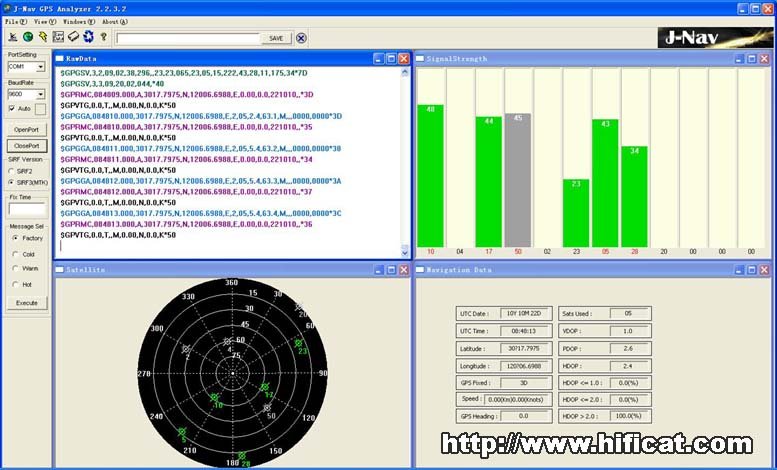Click the yellow question mark help icon

(x=103, y=37)
